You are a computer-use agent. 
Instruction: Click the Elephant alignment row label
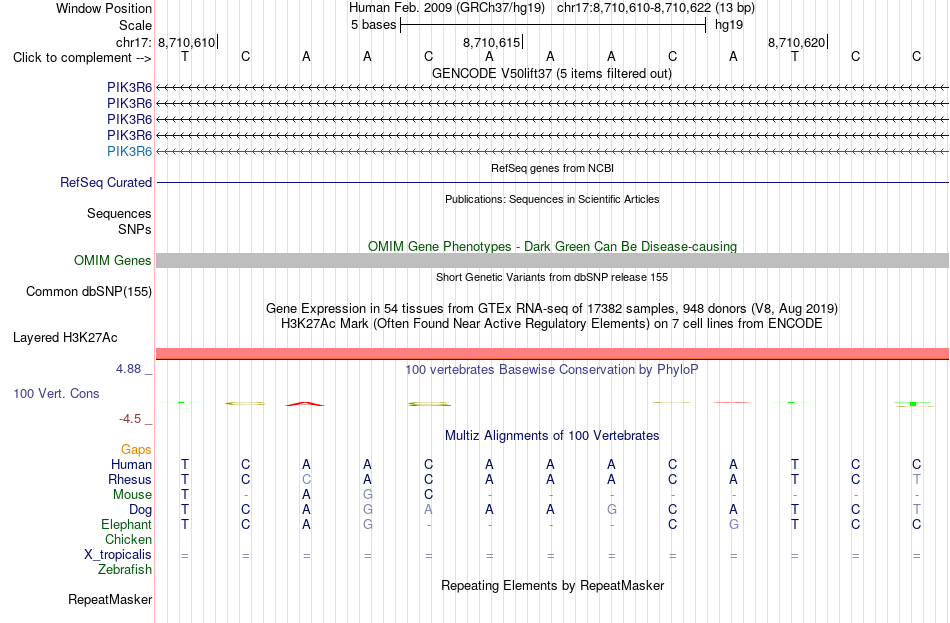click(126, 524)
